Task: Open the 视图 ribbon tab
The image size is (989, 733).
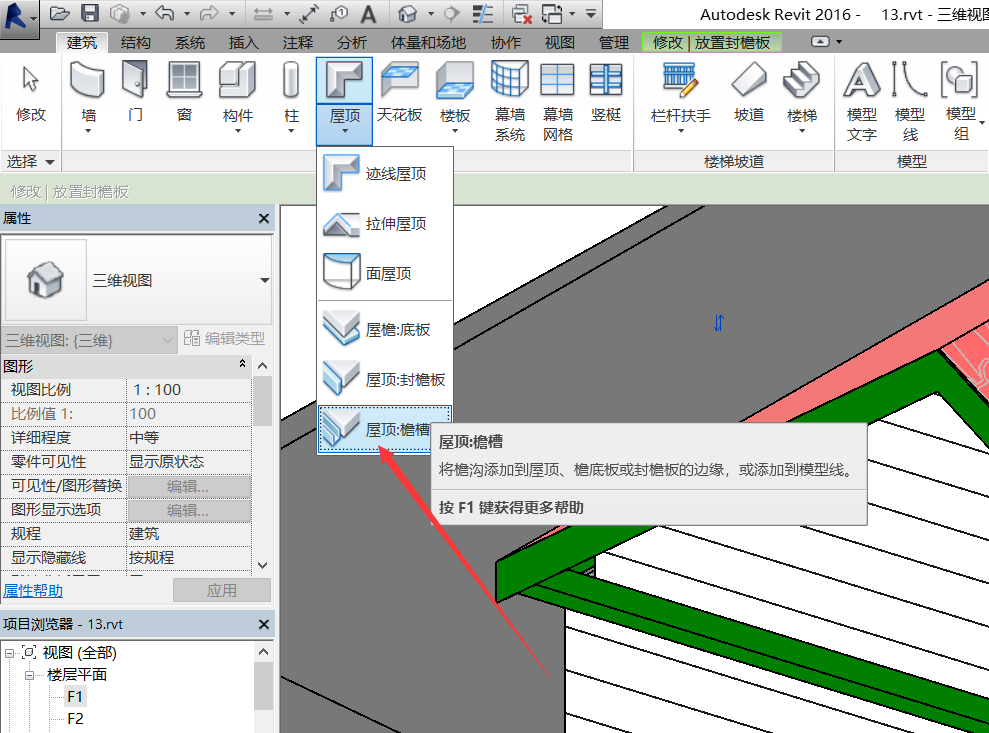Action: click(560, 43)
